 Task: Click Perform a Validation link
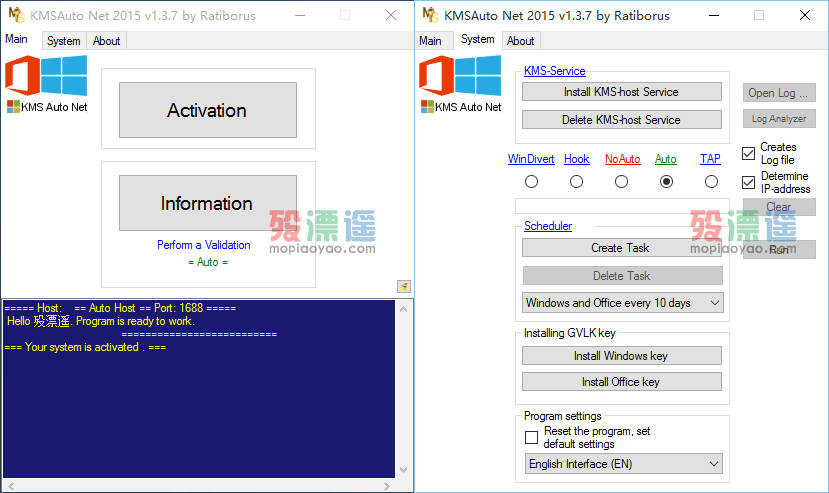pos(204,245)
